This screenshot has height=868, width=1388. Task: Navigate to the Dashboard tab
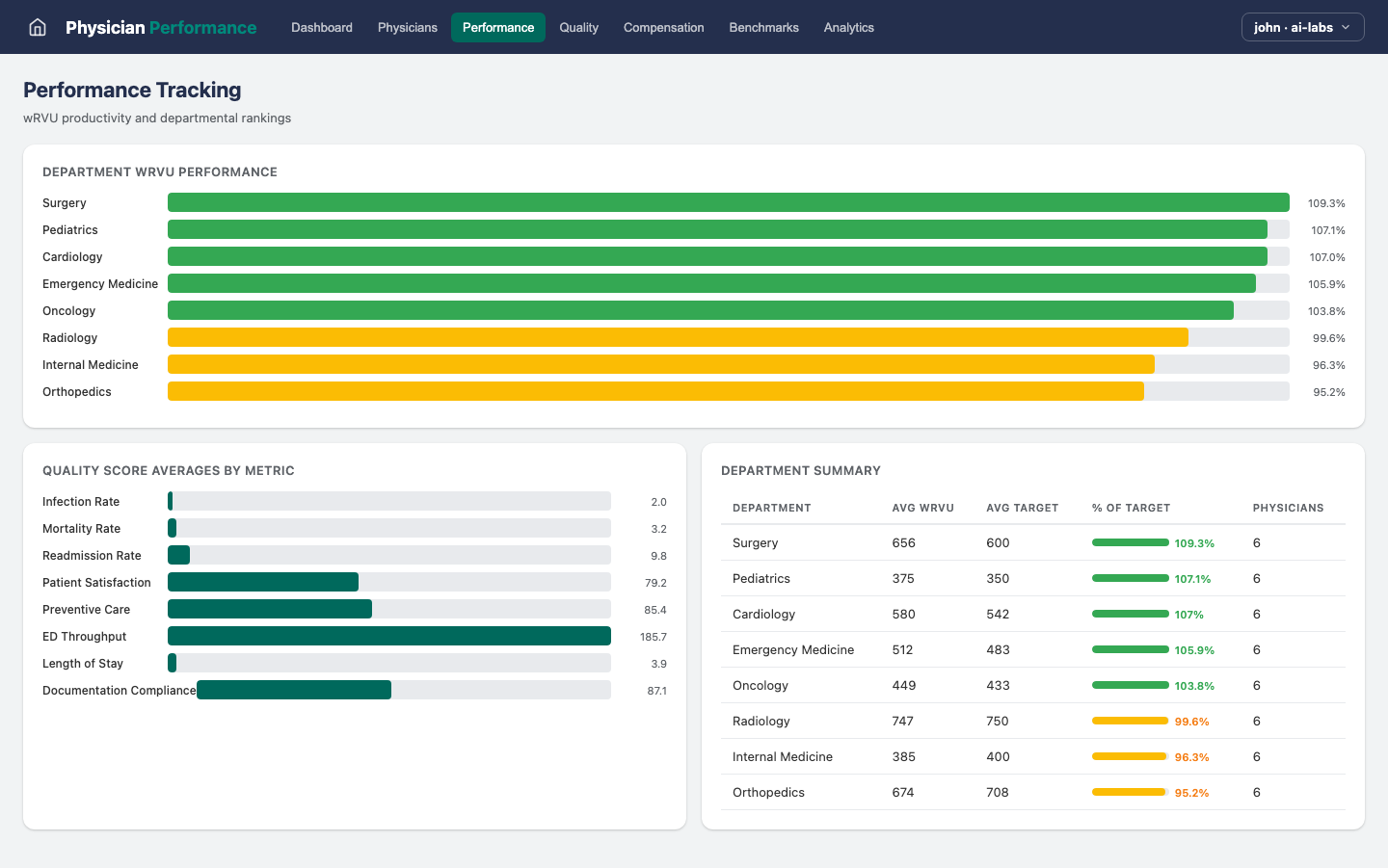click(321, 27)
